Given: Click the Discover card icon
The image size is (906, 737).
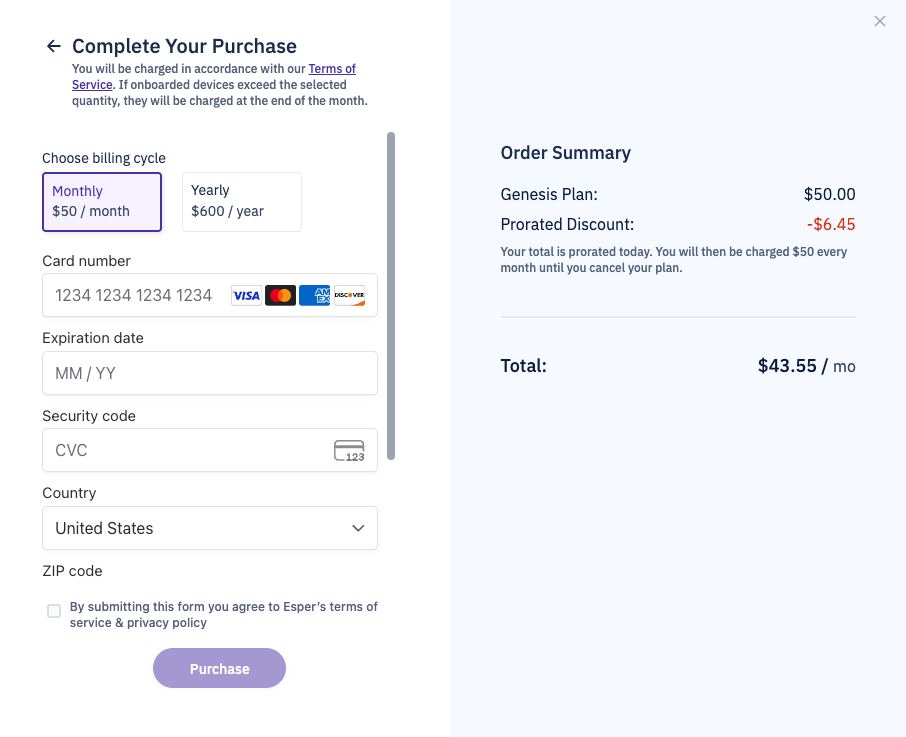Looking at the screenshot, I should click(x=349, y=294).
